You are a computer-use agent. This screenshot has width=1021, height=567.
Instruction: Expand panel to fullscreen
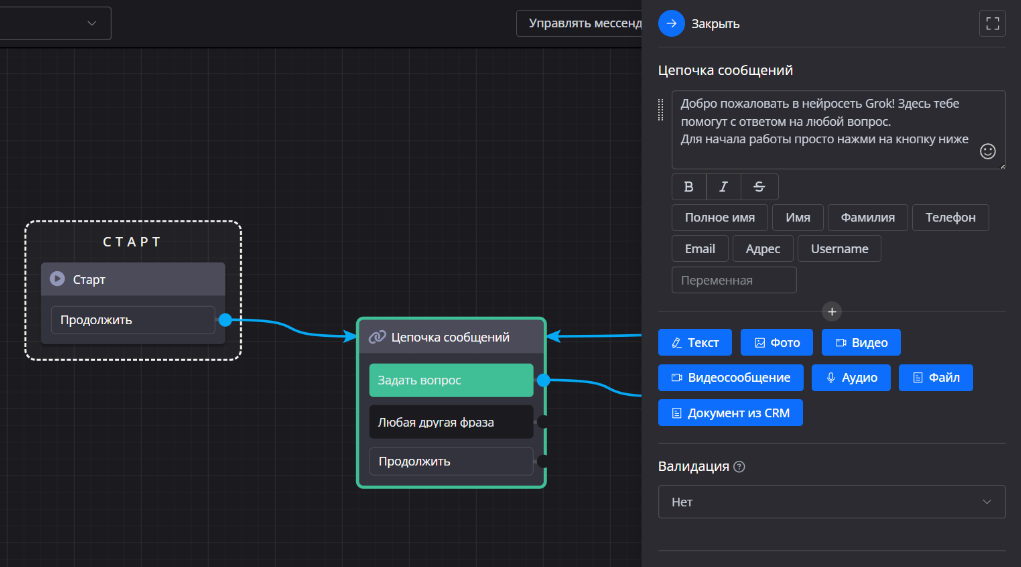click(x=992, y=23)
